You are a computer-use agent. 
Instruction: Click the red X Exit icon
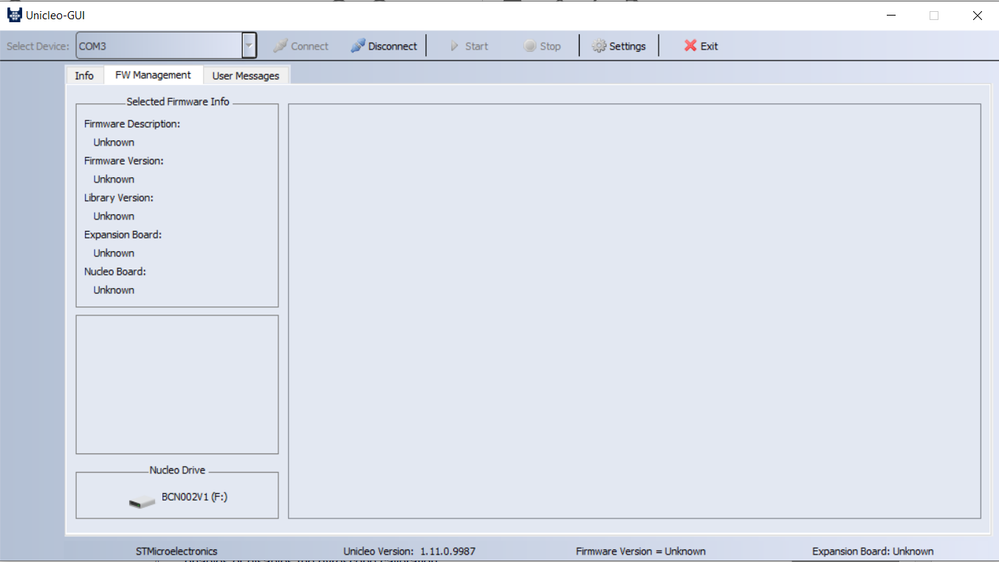[x=690, y=46]
